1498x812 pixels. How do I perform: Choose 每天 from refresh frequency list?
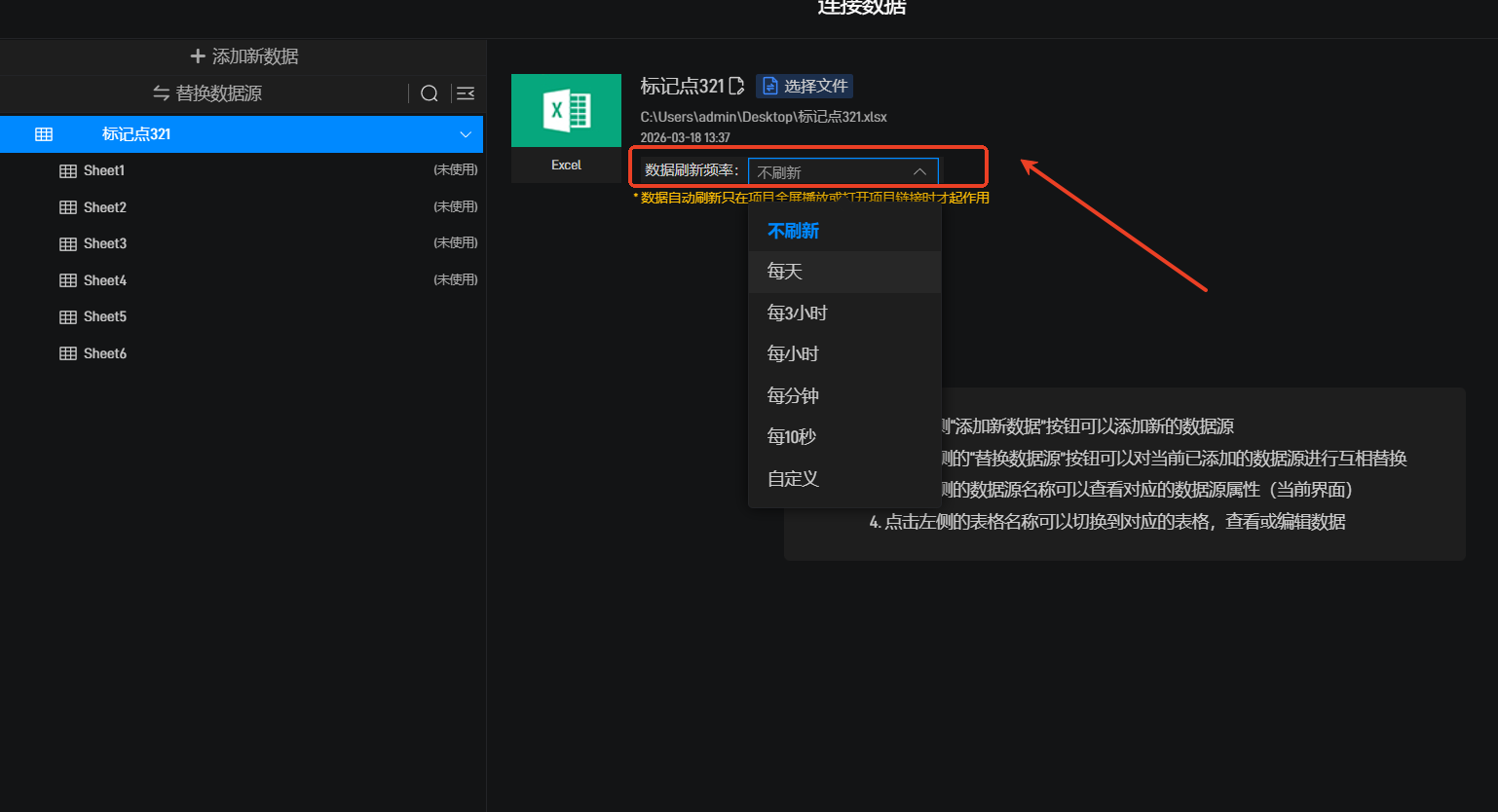pos(785,272)
